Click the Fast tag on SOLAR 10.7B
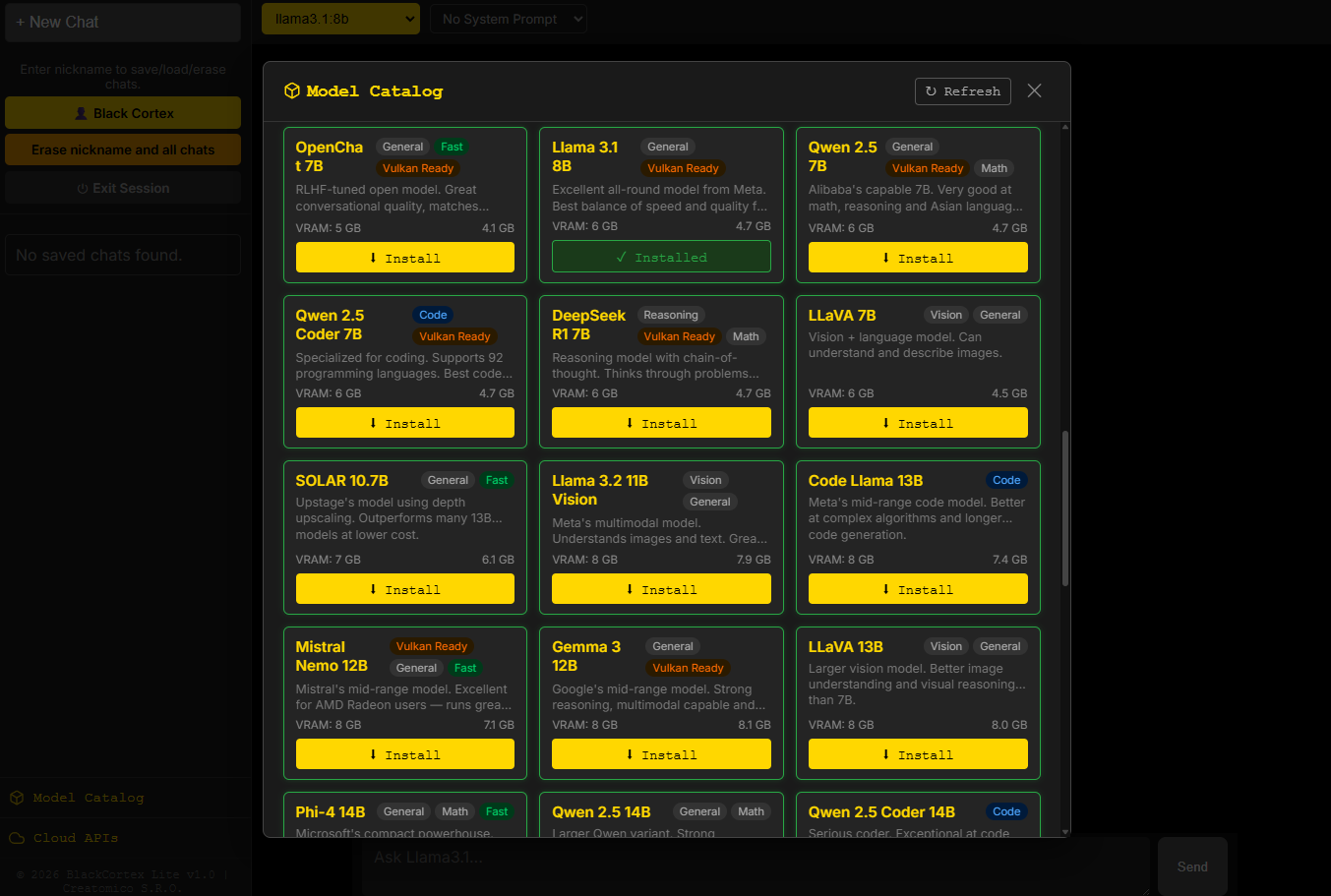This screenshot has width=1331, height=896. [497, 480]
